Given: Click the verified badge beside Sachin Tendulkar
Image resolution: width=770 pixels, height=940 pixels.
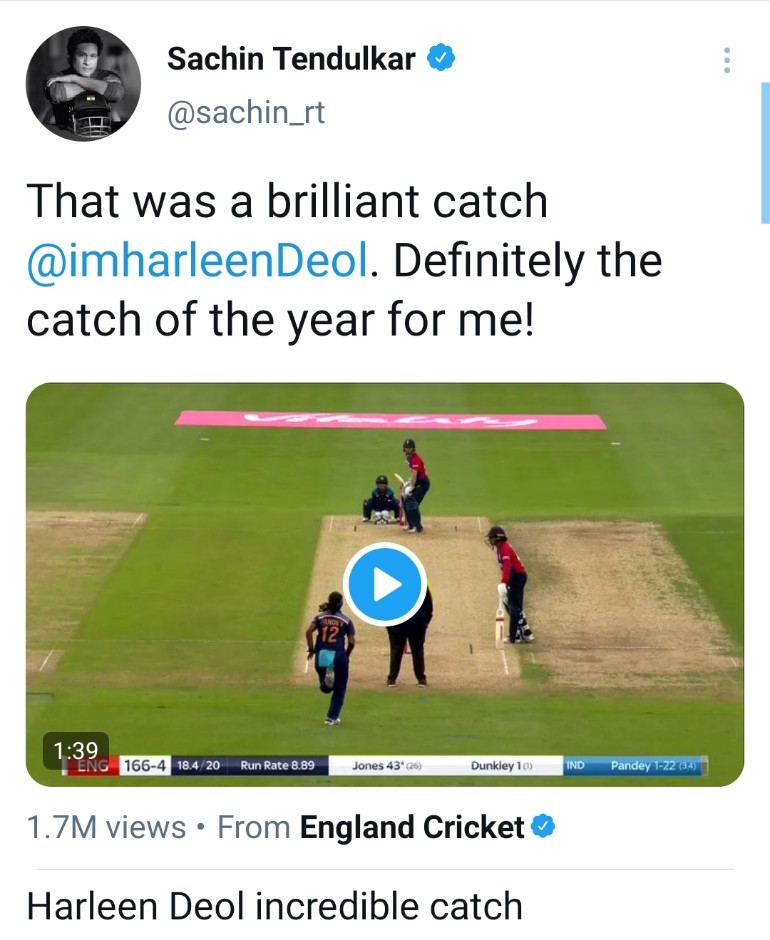Looking at the screenshot, I should pos(441,59).
